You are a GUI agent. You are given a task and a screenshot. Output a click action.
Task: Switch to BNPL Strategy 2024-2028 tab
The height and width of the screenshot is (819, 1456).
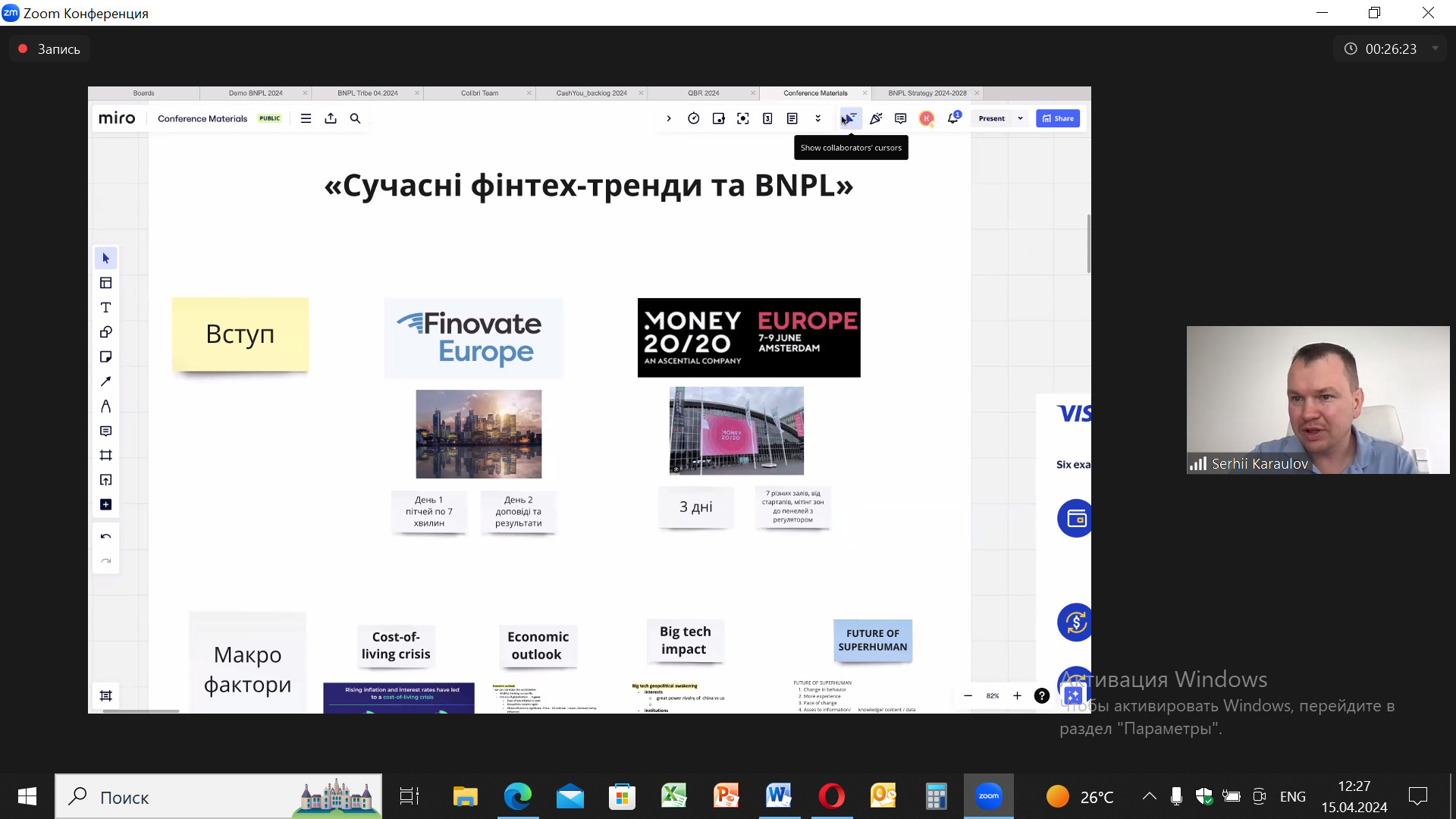point(927,93)
